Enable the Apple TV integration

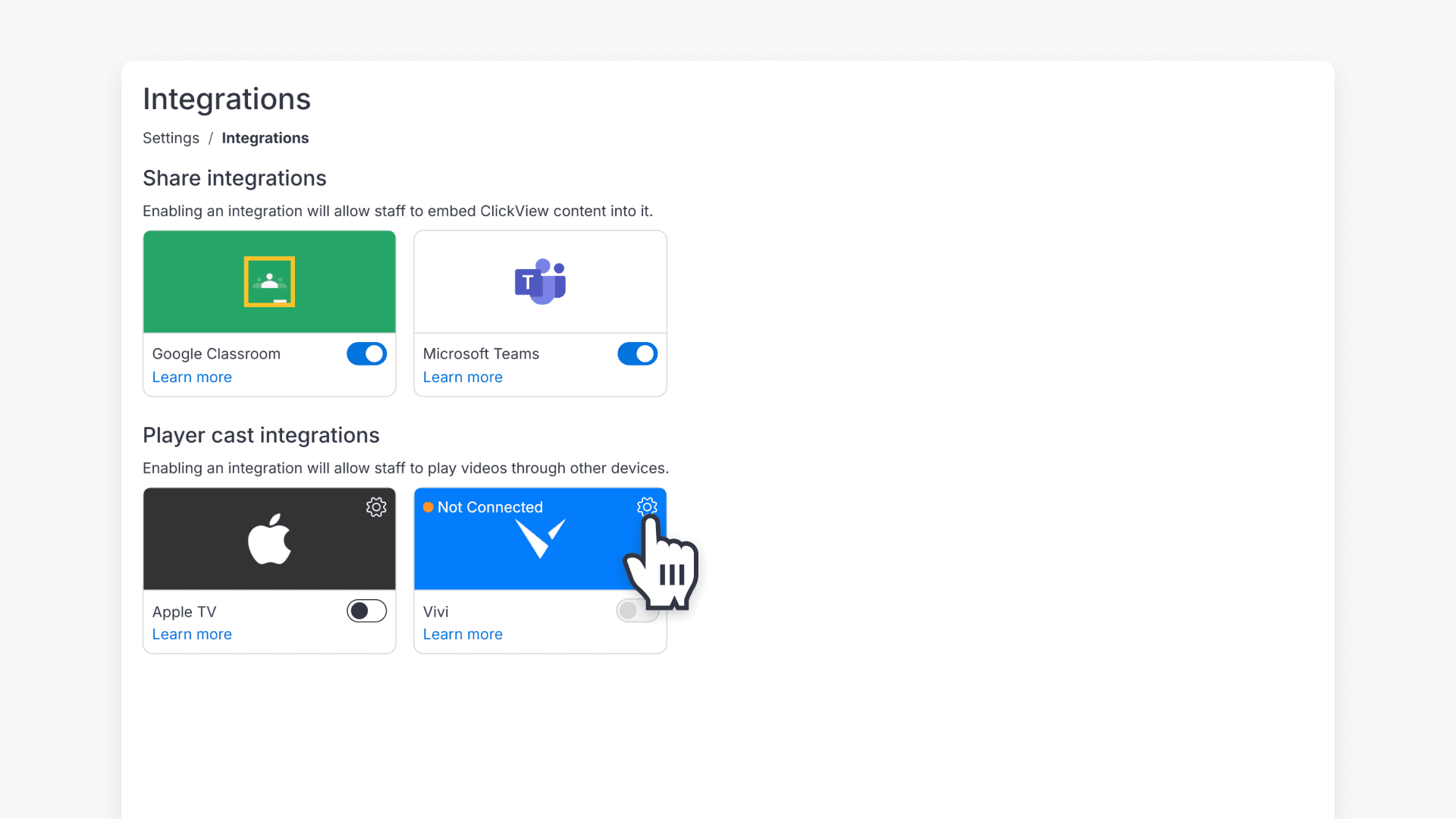coord(366,610)
